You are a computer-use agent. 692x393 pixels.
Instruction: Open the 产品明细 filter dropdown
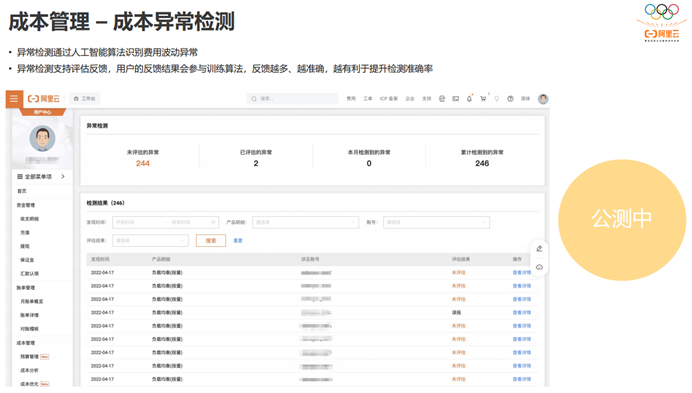pos(305,223)
